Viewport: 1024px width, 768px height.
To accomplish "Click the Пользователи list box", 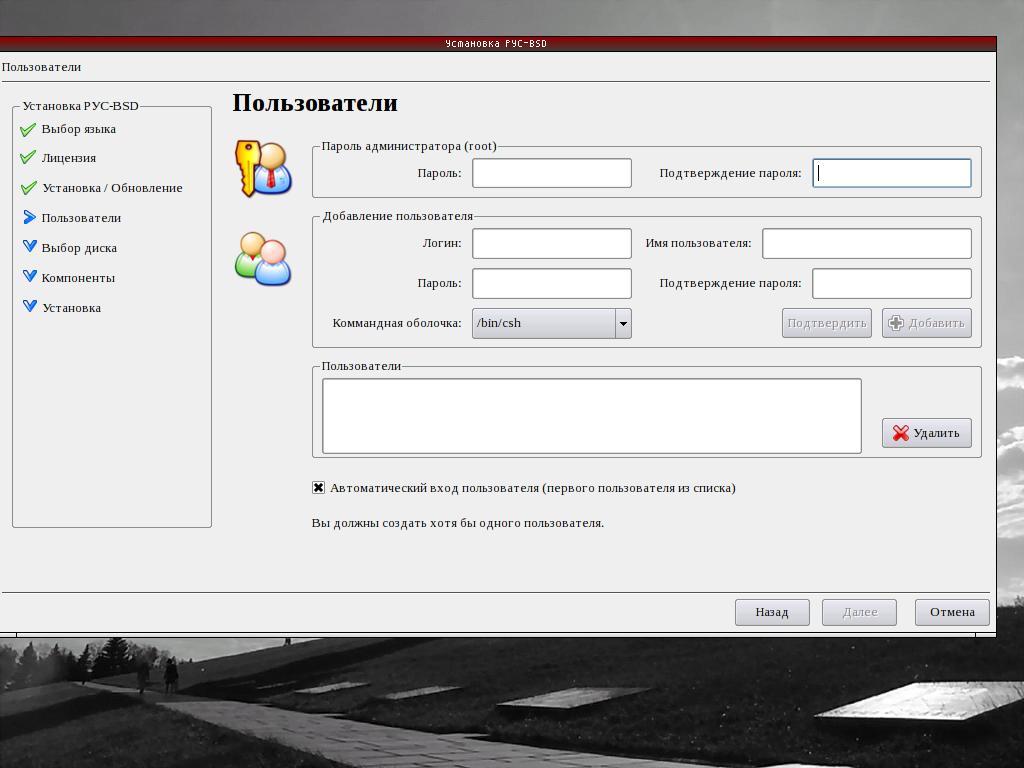I will coord(591,416).
